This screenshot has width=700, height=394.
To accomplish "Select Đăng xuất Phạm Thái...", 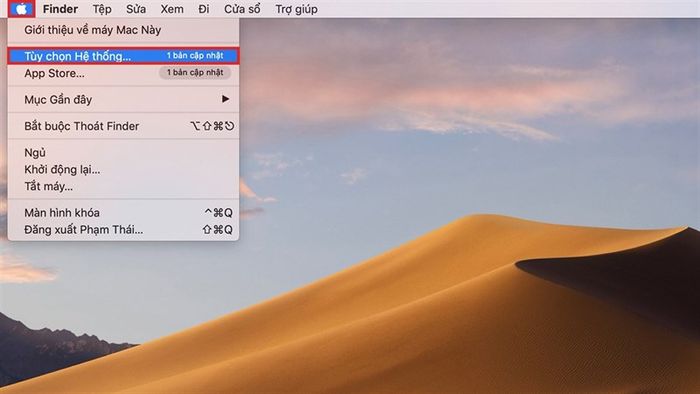I will tap(123, 229).
